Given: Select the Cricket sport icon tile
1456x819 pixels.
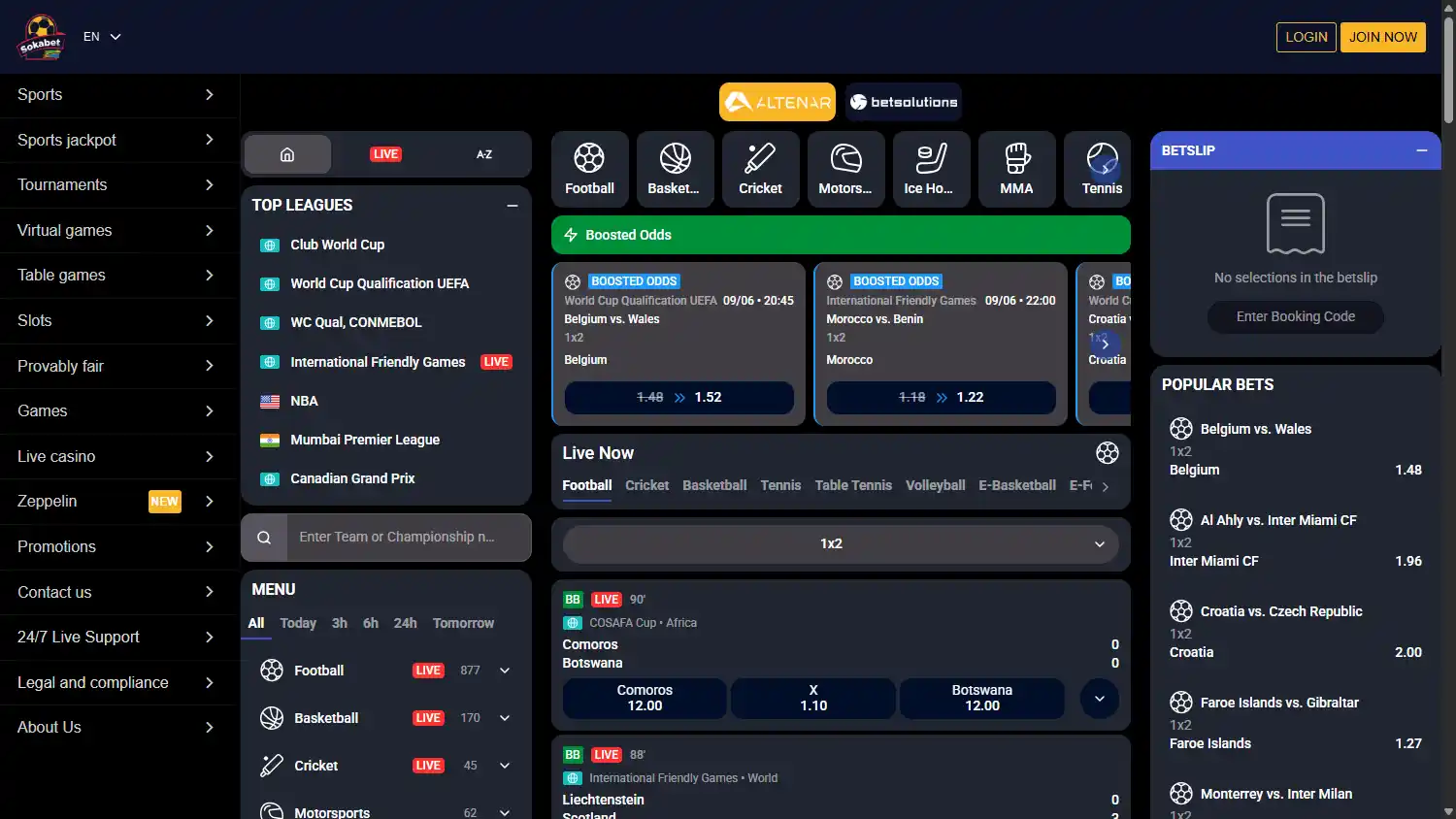Looking at the screenshot, I should tap(760, 169).
